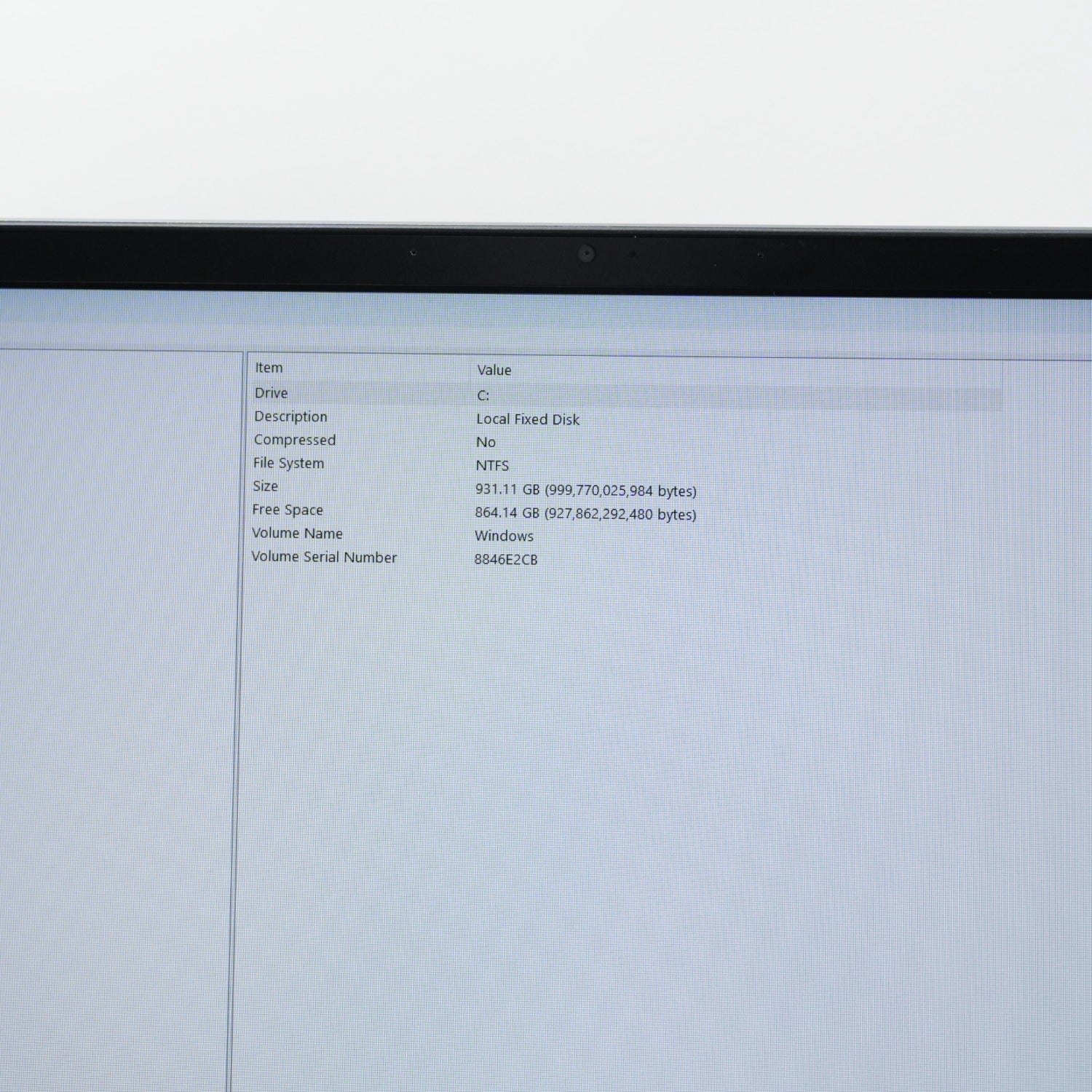The width and height of the screenshot is (1092, 1092).
Task: Select the Compressed row label
Action: [x=295, y=440]
